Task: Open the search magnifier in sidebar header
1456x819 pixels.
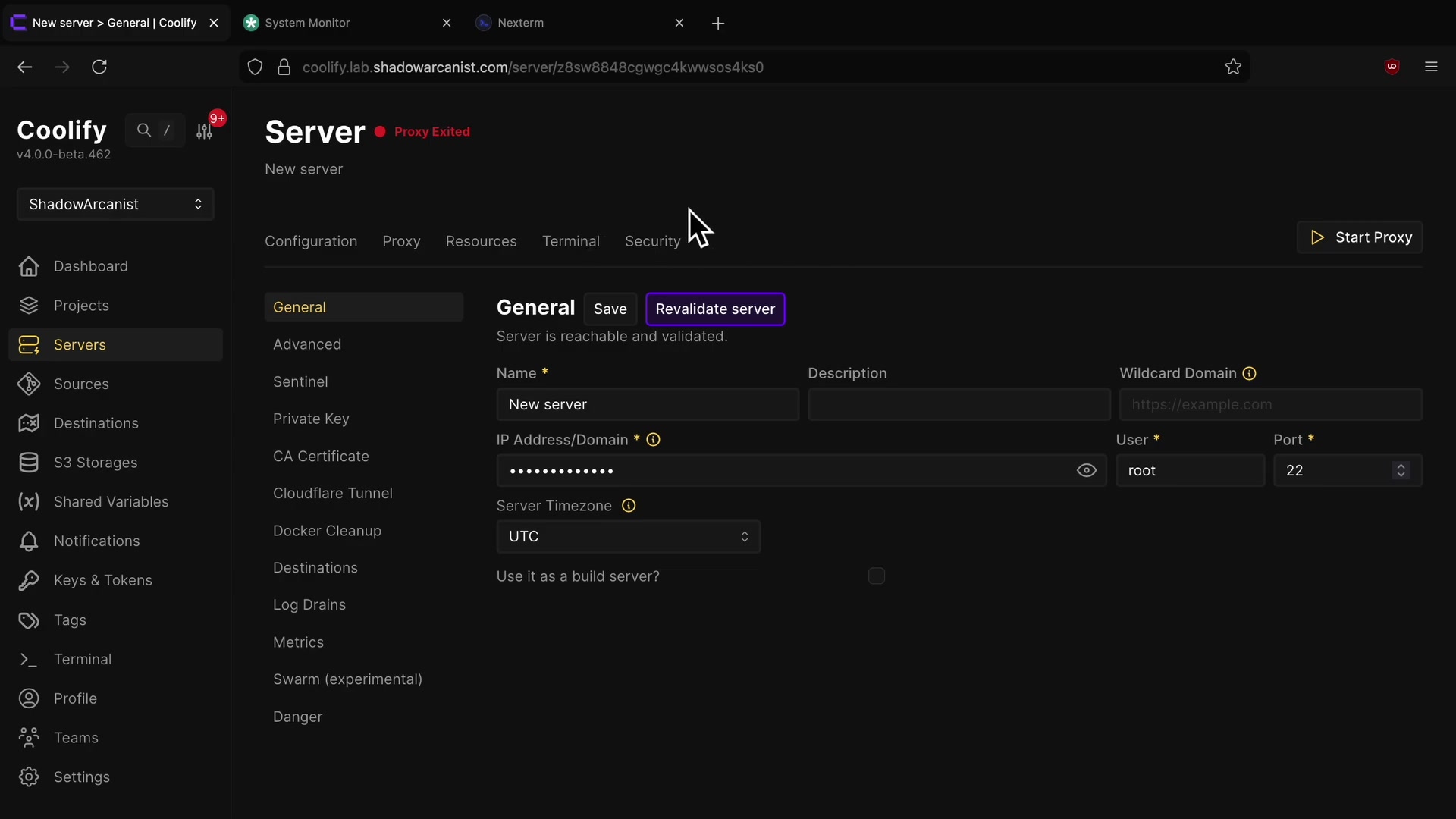Action: coord(143,130)
